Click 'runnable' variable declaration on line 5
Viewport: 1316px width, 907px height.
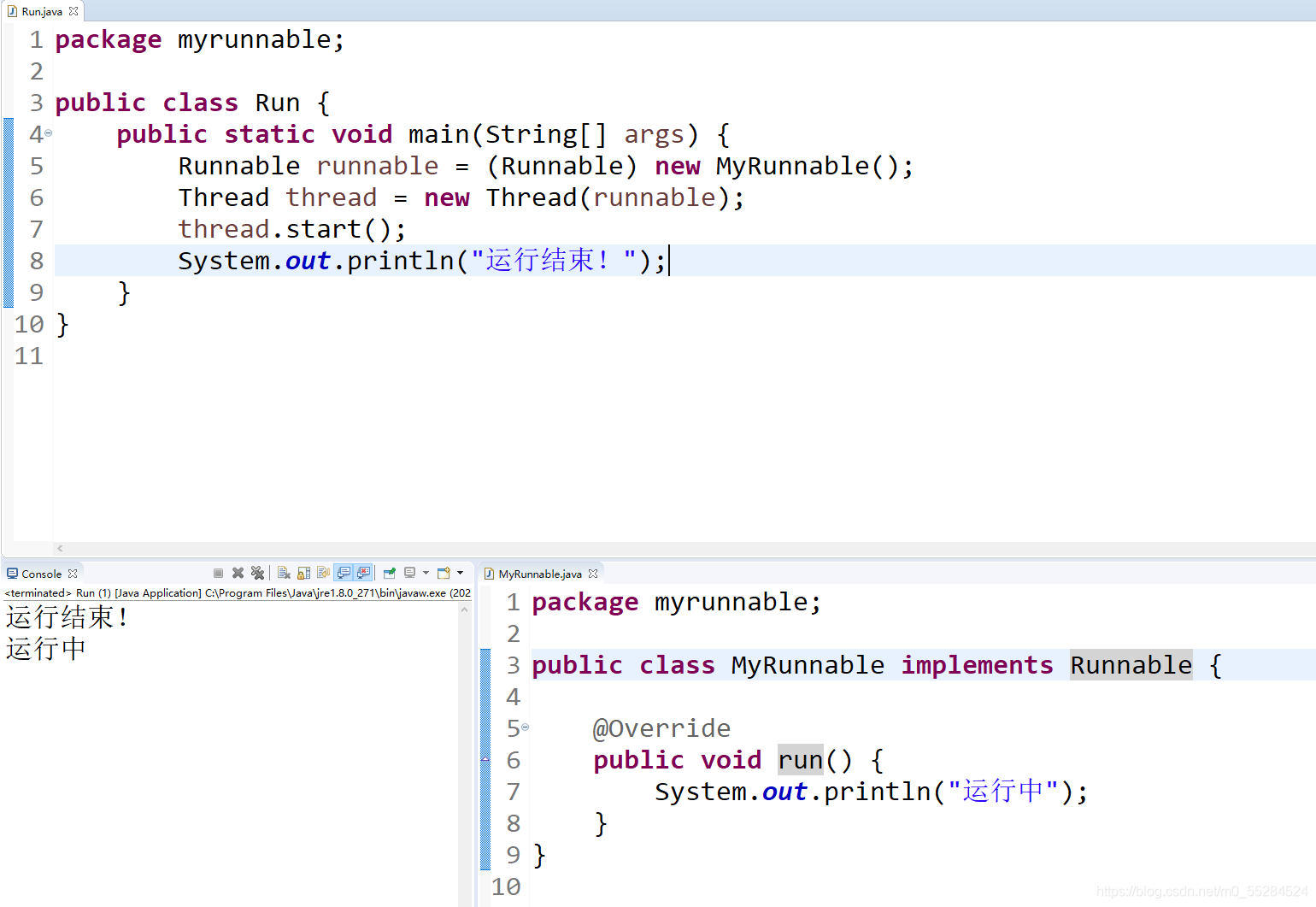pyautogui.click(x=377, y=166)
